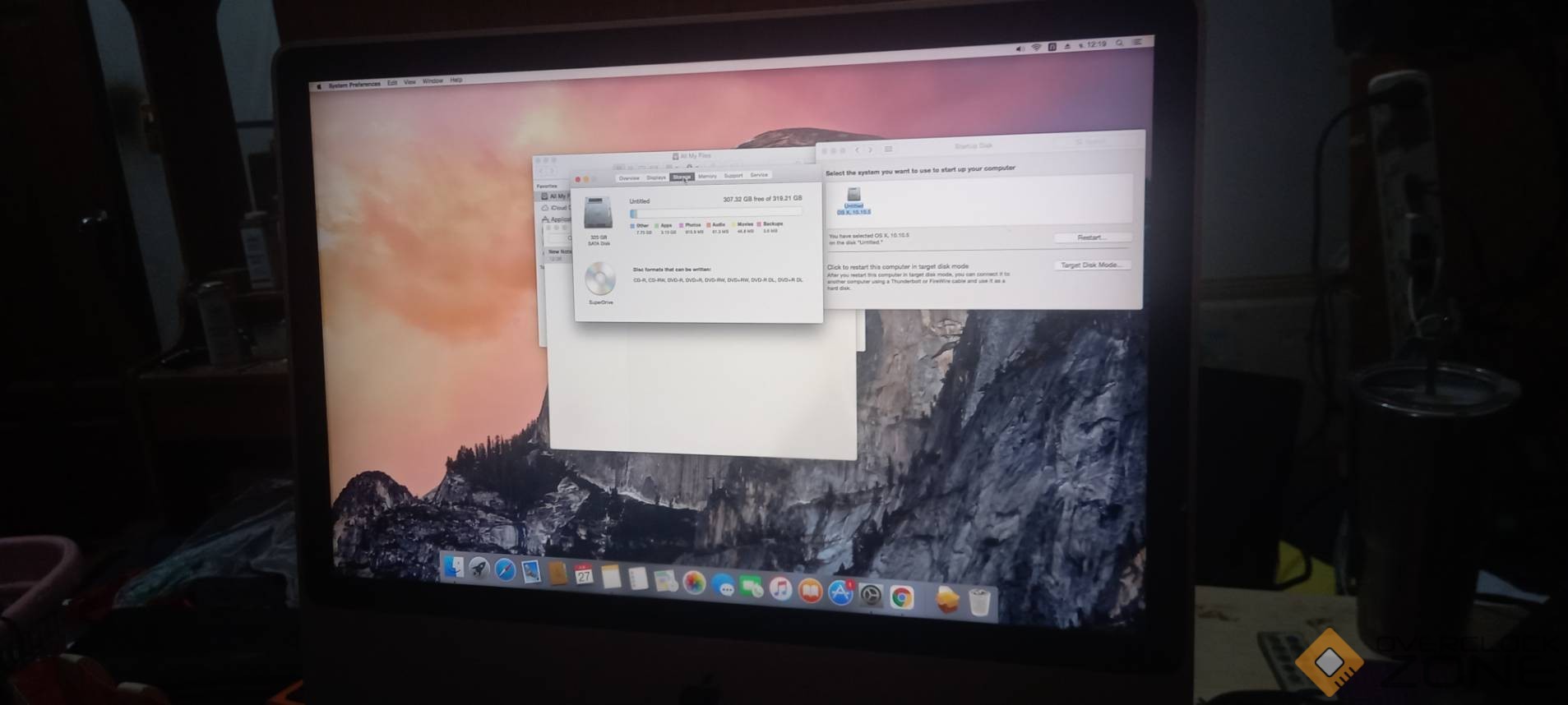Open System Preferences gear in Dock
The width and height of the screenshot is (1568, 705).
[x=871, y=595]
